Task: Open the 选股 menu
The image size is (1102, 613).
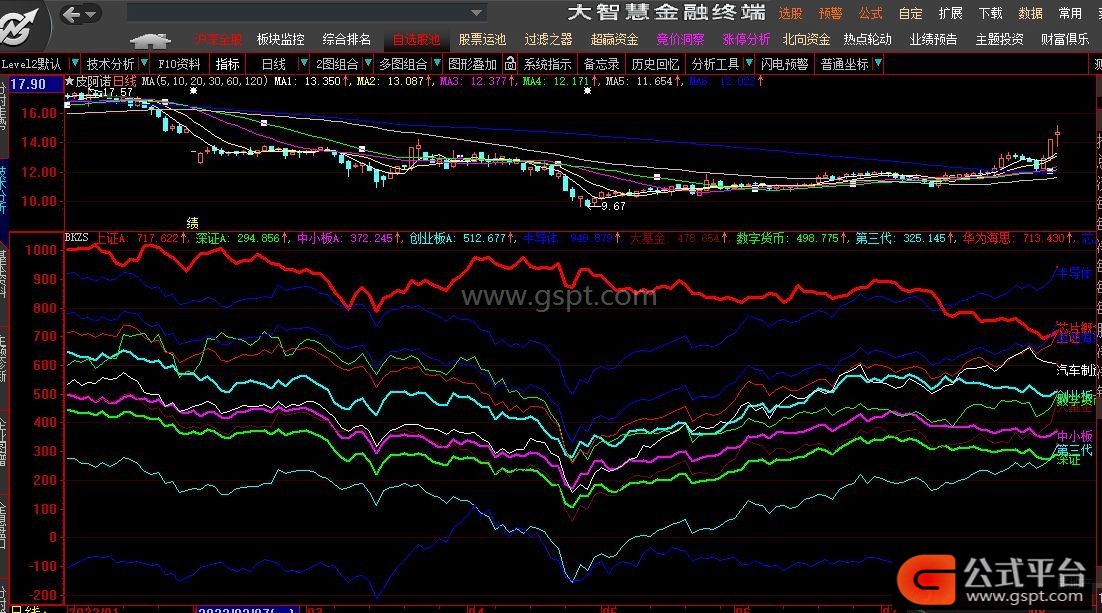Action: pyautogui.click(x=790, y=13)
